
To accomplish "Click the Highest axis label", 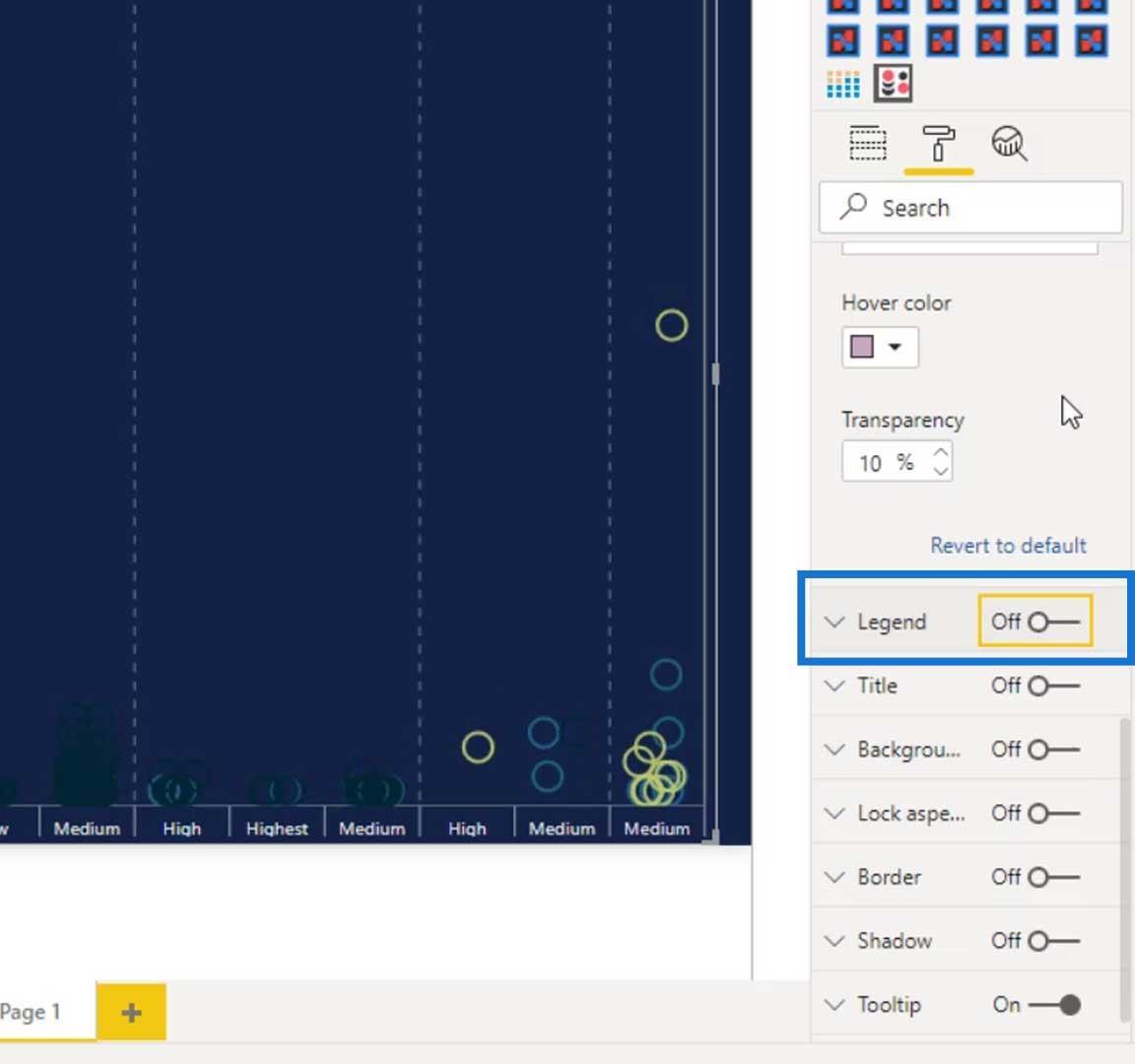I will (277, 828).
